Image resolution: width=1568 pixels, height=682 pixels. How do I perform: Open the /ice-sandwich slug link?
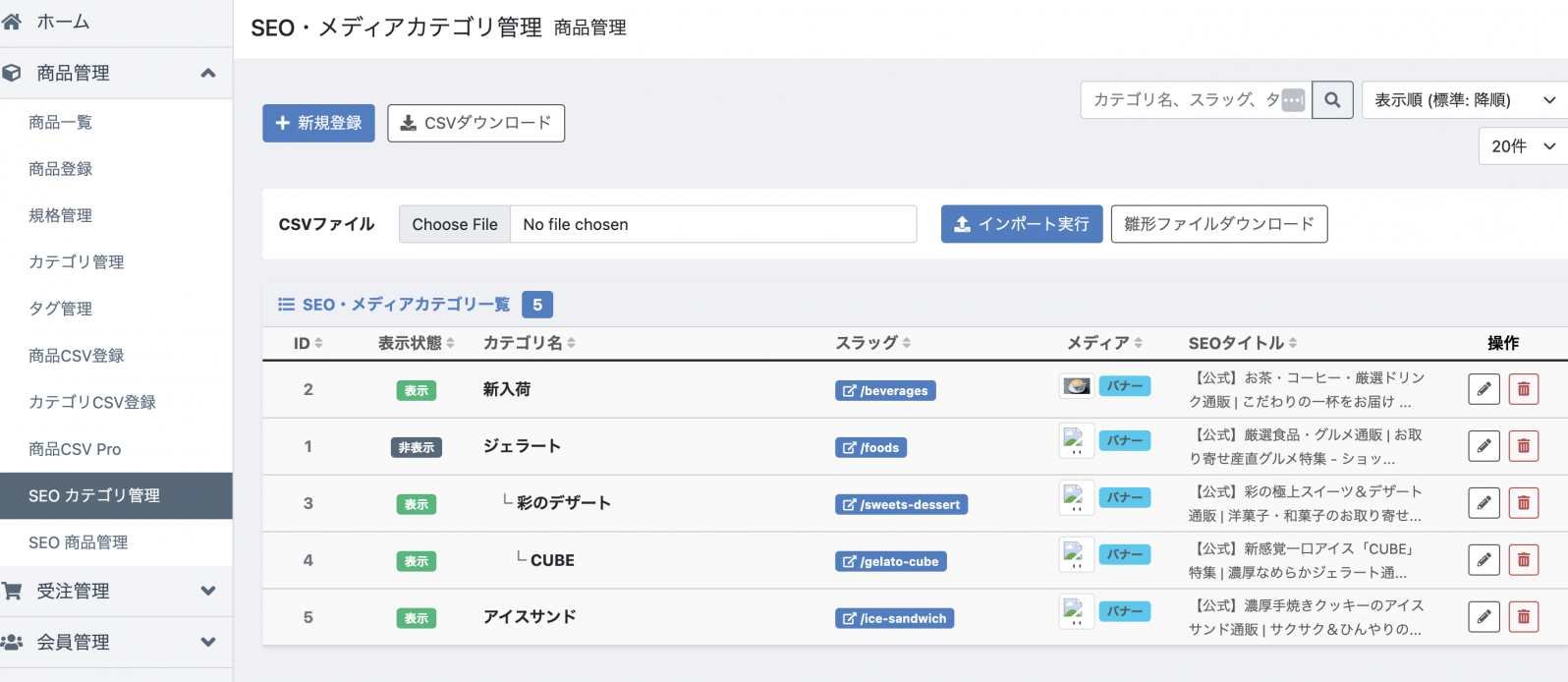[x=895, y=618]
